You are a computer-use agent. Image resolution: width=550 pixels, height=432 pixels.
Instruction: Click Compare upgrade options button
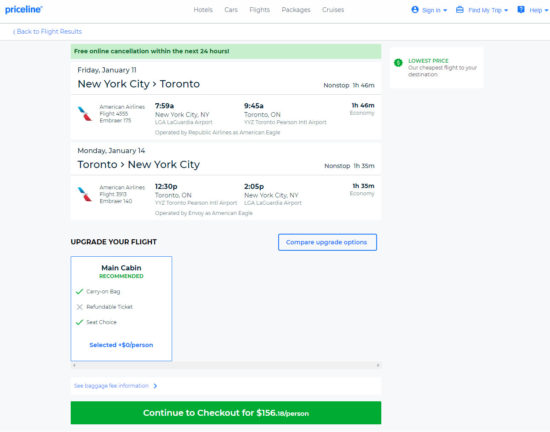click(327, 242)
